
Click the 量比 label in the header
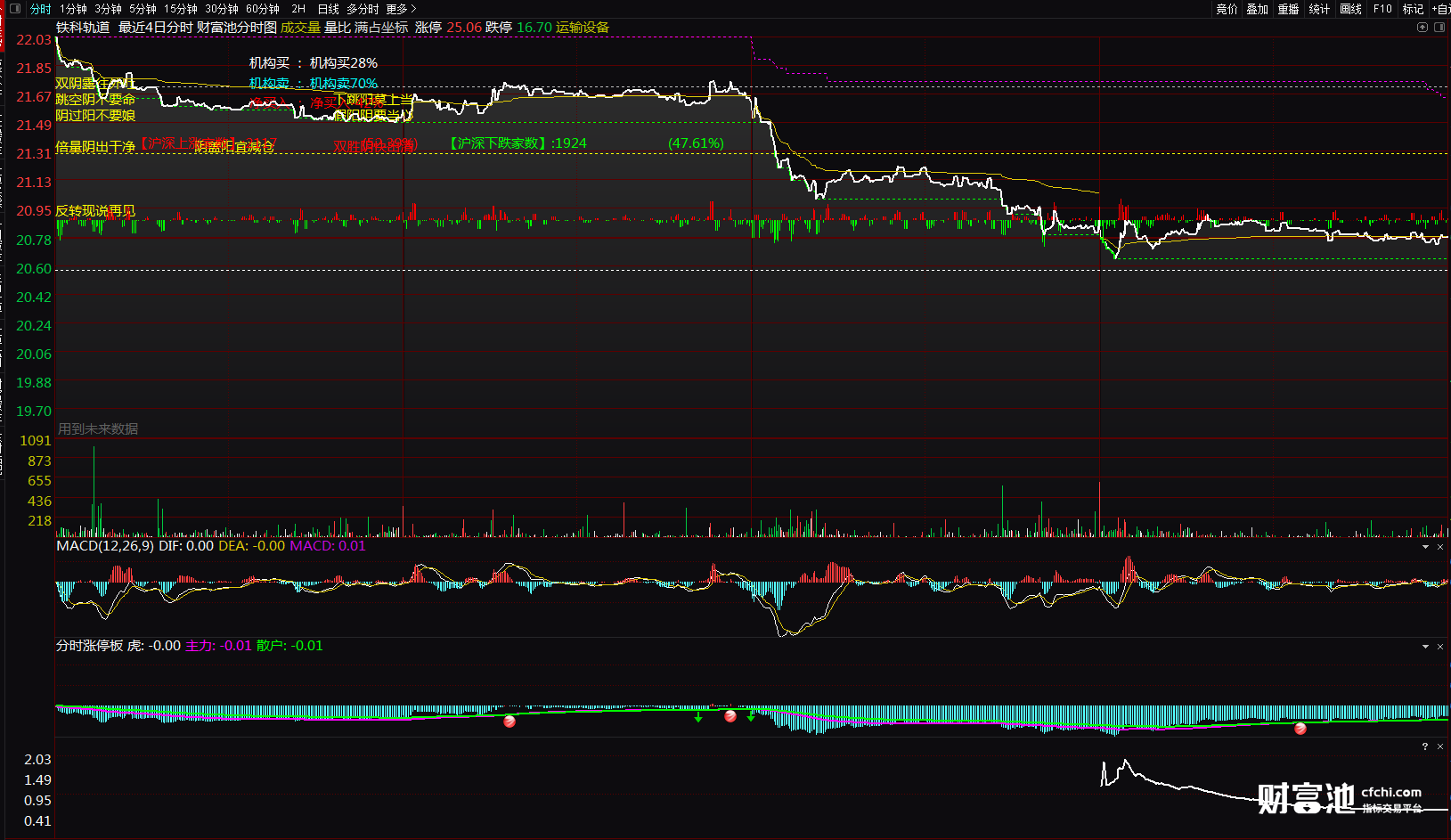(x=338, y=28)
